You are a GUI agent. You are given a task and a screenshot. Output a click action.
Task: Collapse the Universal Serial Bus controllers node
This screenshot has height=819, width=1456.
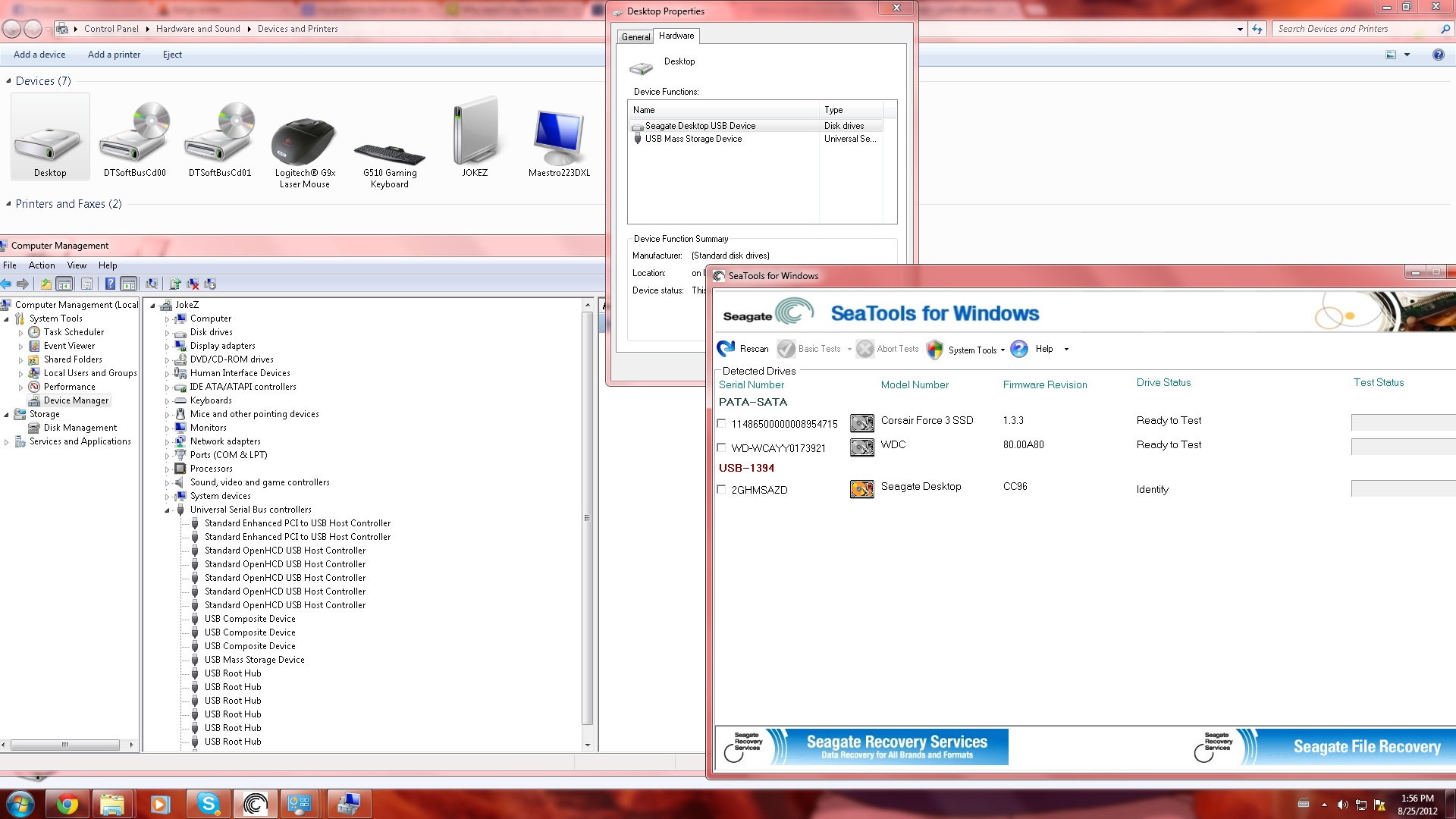point(168,510)
